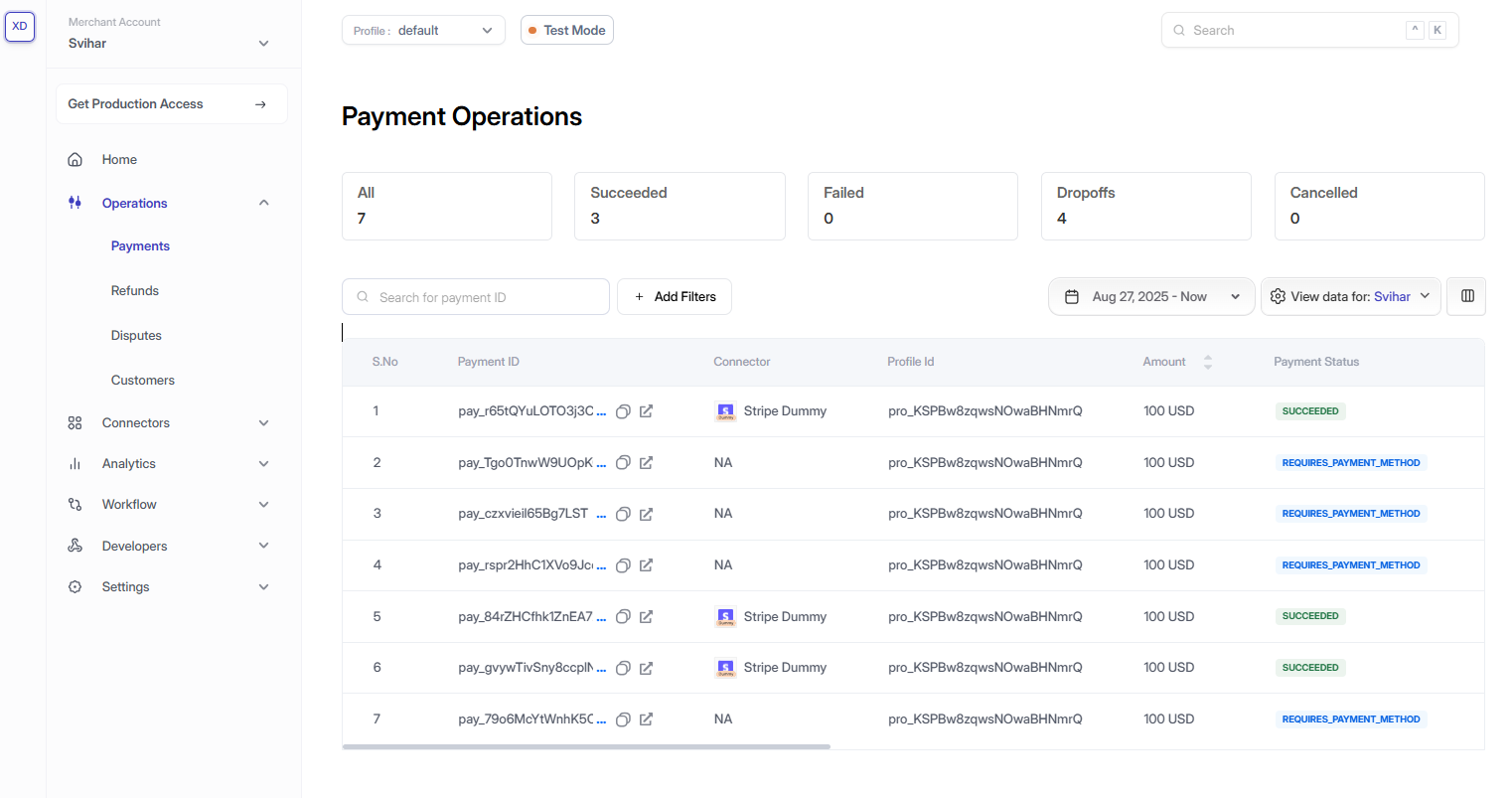Go to Refunds in the sidebar

(x=135, y=291)
